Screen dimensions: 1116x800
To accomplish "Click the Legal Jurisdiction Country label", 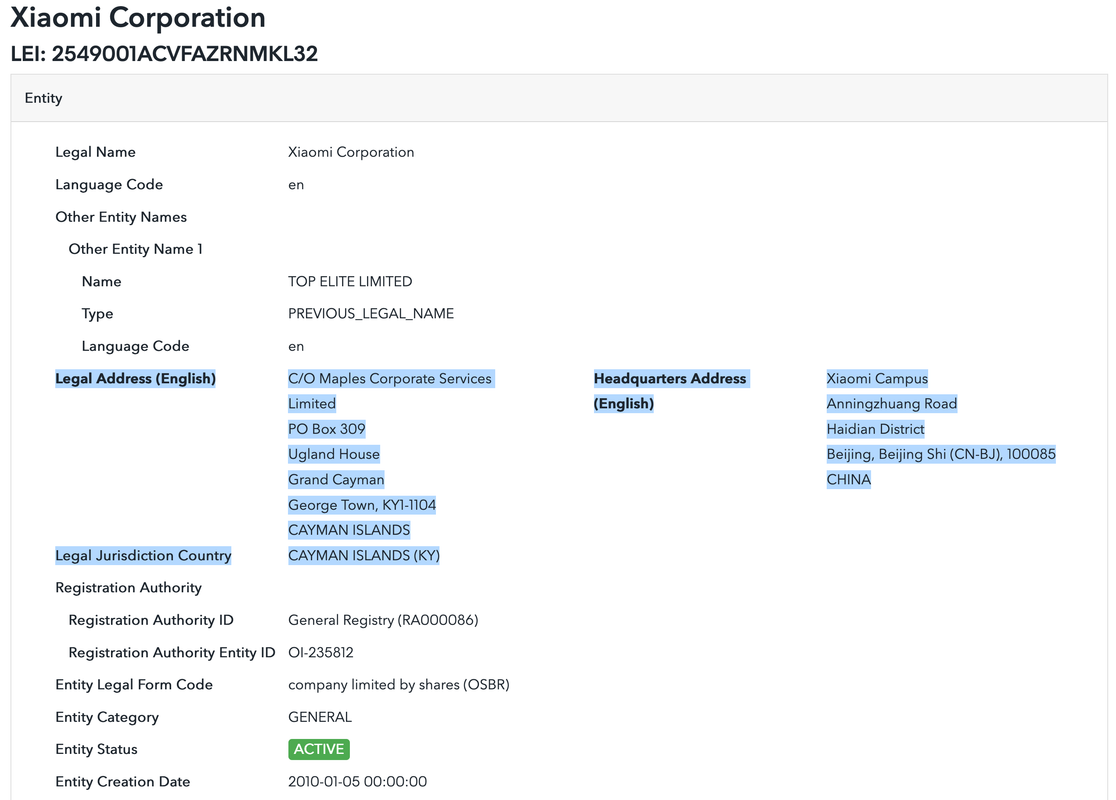I will (144, 556).
